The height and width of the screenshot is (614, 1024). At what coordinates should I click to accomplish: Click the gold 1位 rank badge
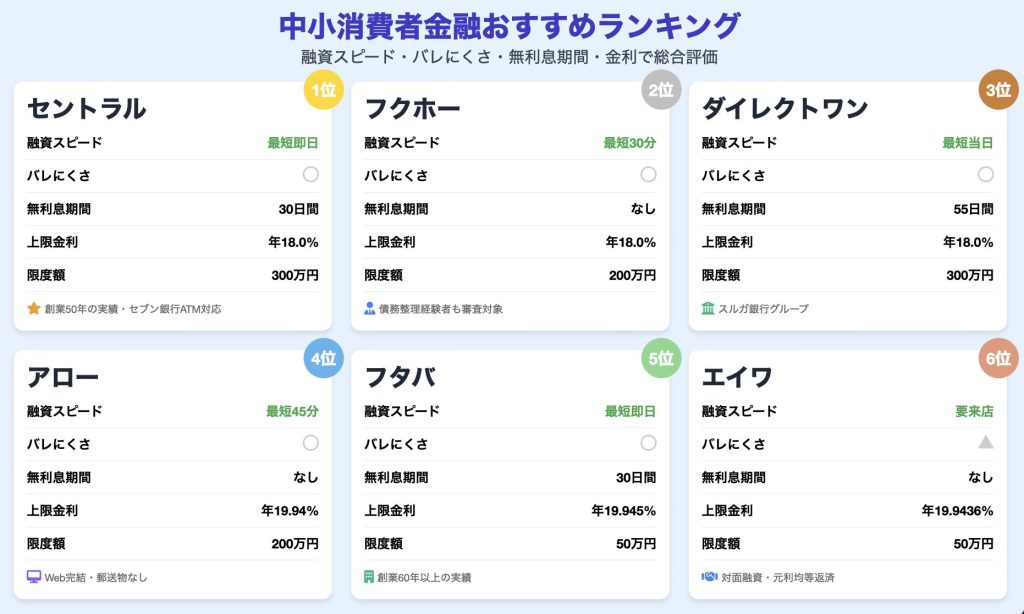coord(323,89)
